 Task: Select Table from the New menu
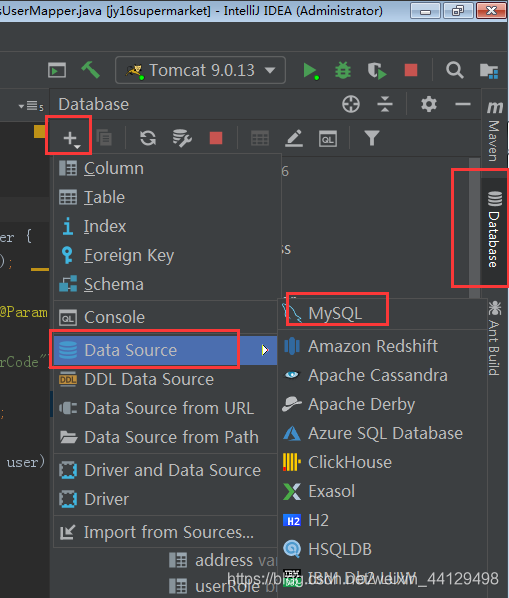point(167,197)
